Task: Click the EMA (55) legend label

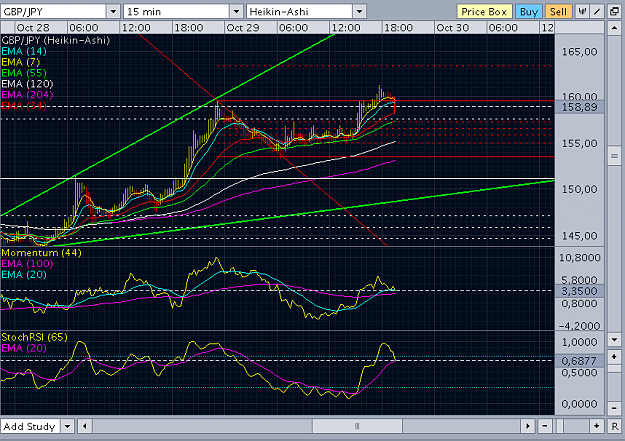Action: (x=24, y=73)
